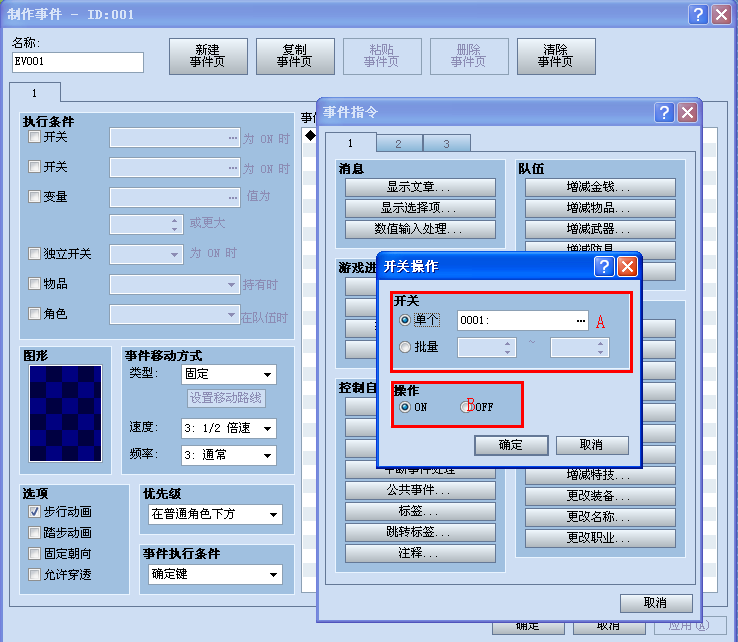Open switch picker ellipsis next to 0001
The width and height of the screenshot is (738, 642).
click(581, 321)
